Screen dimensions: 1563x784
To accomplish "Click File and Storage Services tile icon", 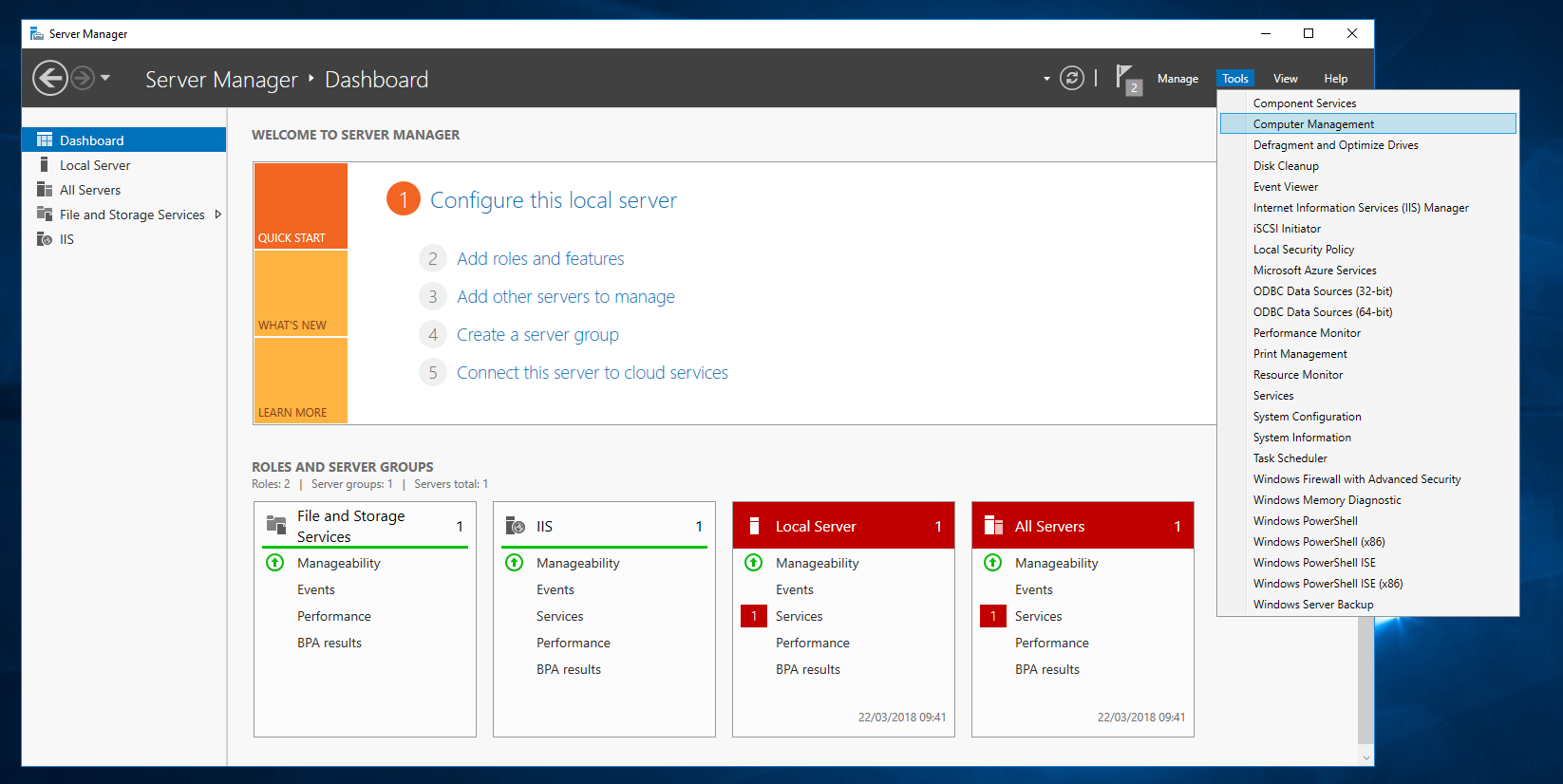I will [276, 524].
